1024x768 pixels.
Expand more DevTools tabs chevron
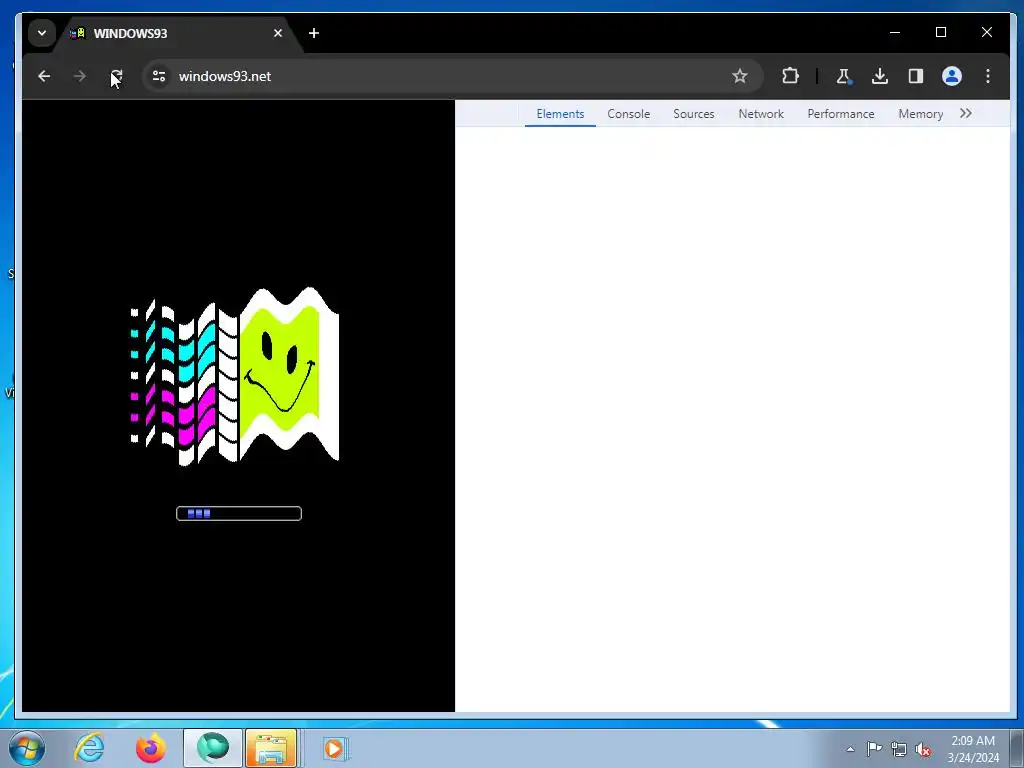point(966,114)
